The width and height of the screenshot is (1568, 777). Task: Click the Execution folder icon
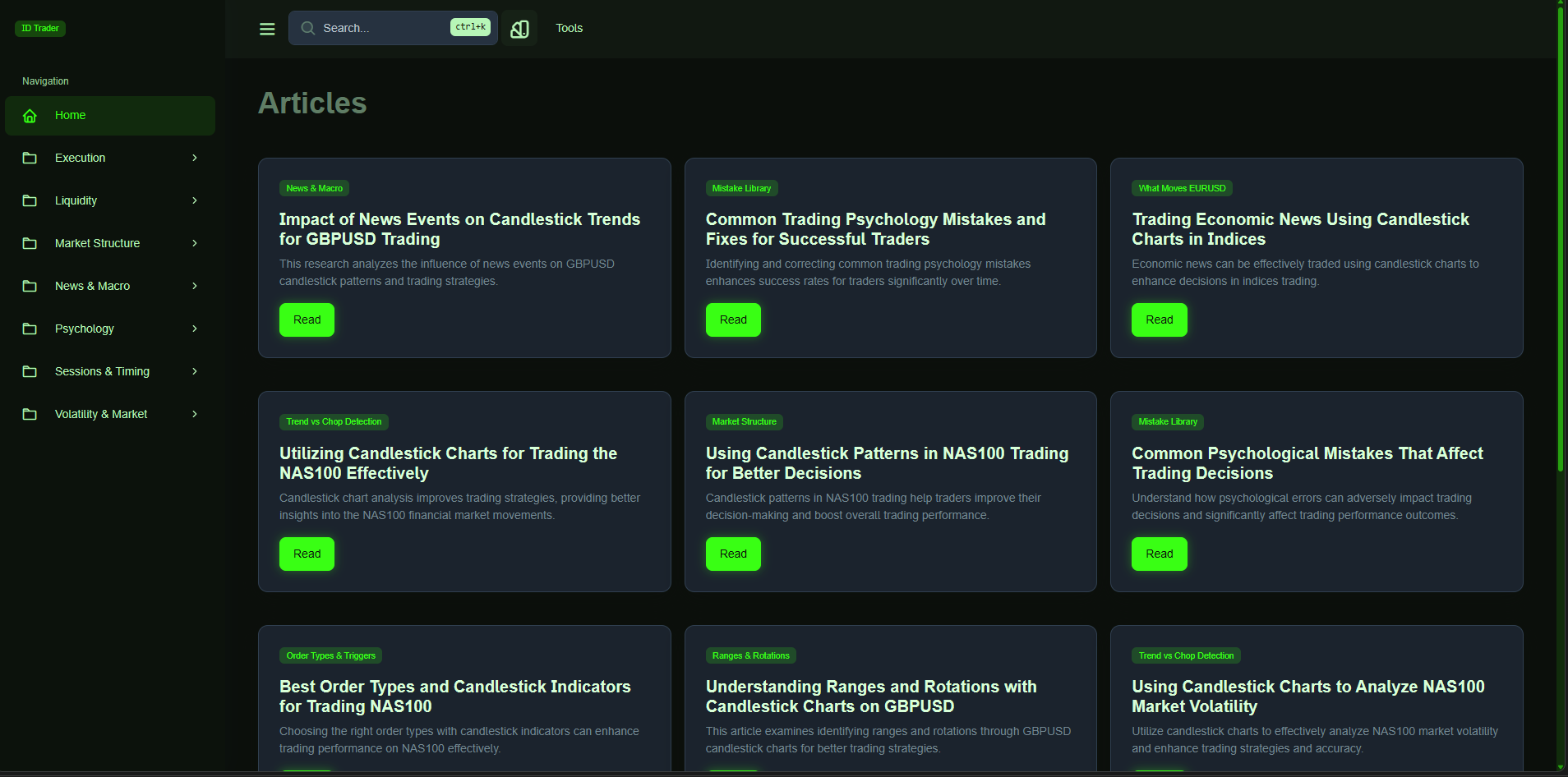click(x=30, y=158)
